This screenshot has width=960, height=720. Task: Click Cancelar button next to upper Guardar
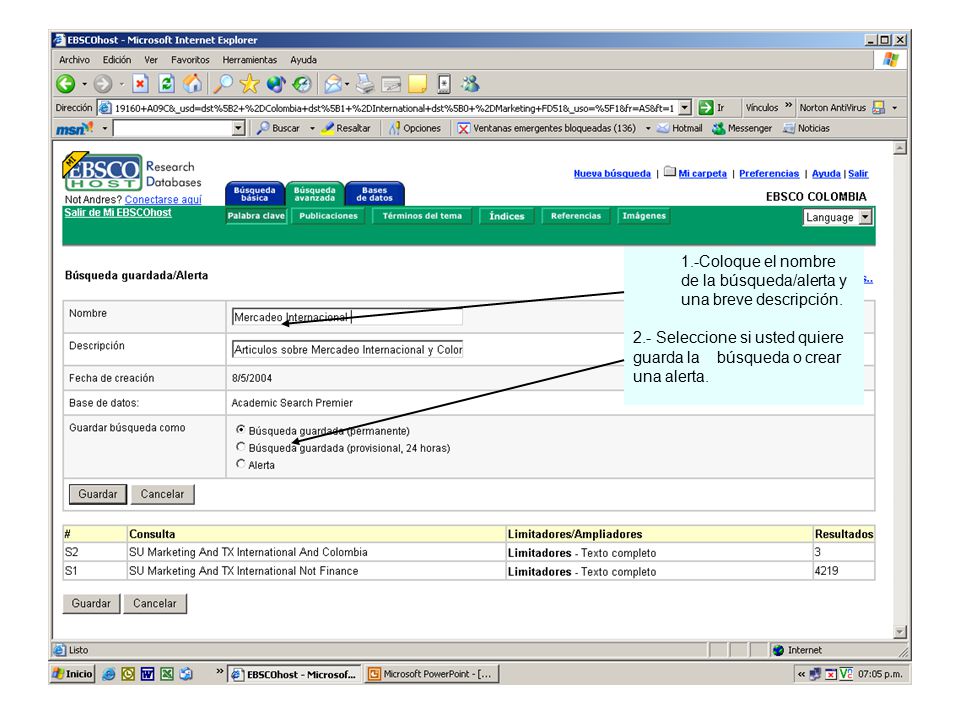(x=162, y=493)
